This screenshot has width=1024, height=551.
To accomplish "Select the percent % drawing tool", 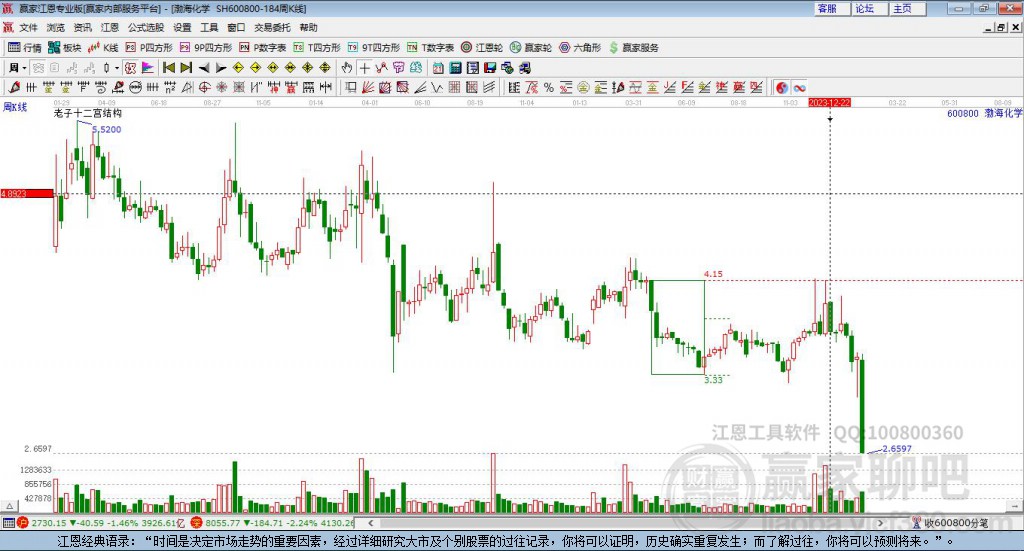I will point(549,87).
